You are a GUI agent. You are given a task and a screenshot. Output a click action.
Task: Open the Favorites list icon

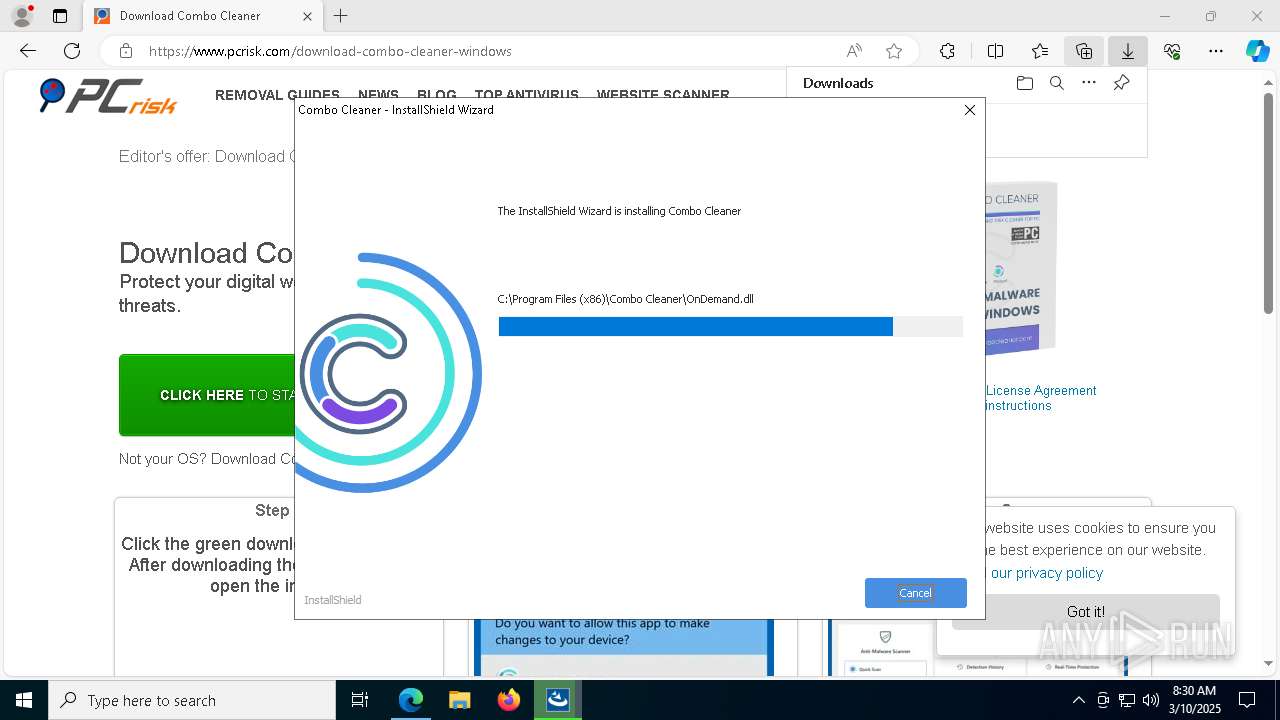(1040, 51)
